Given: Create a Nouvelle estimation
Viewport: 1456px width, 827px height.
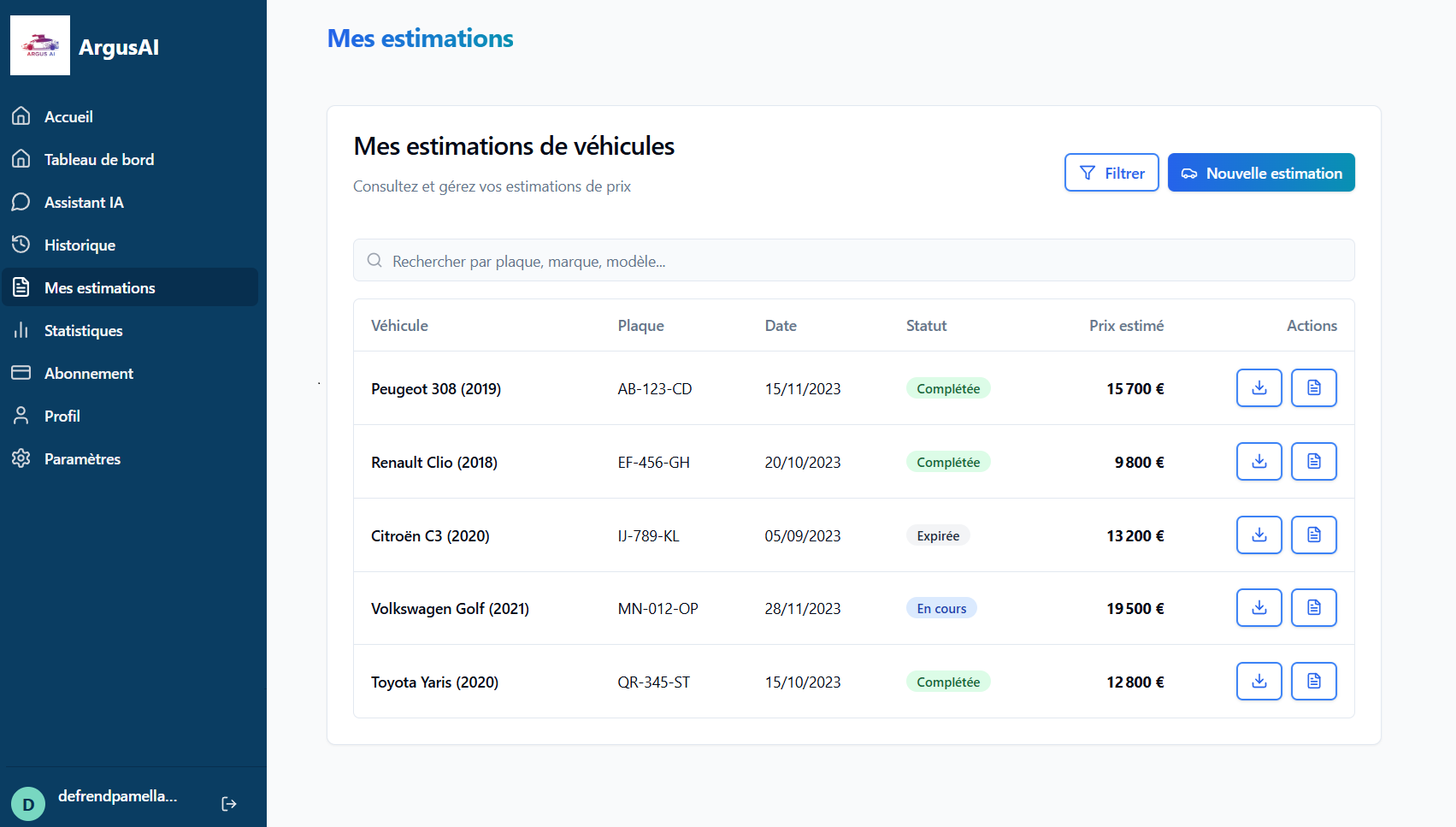Looking at the screenshot, I should coord(1261,173).
